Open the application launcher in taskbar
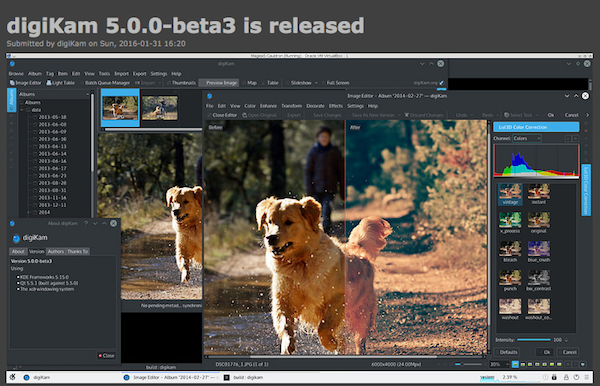This screenshot has height=386, width=600. [x=12, y=377]
